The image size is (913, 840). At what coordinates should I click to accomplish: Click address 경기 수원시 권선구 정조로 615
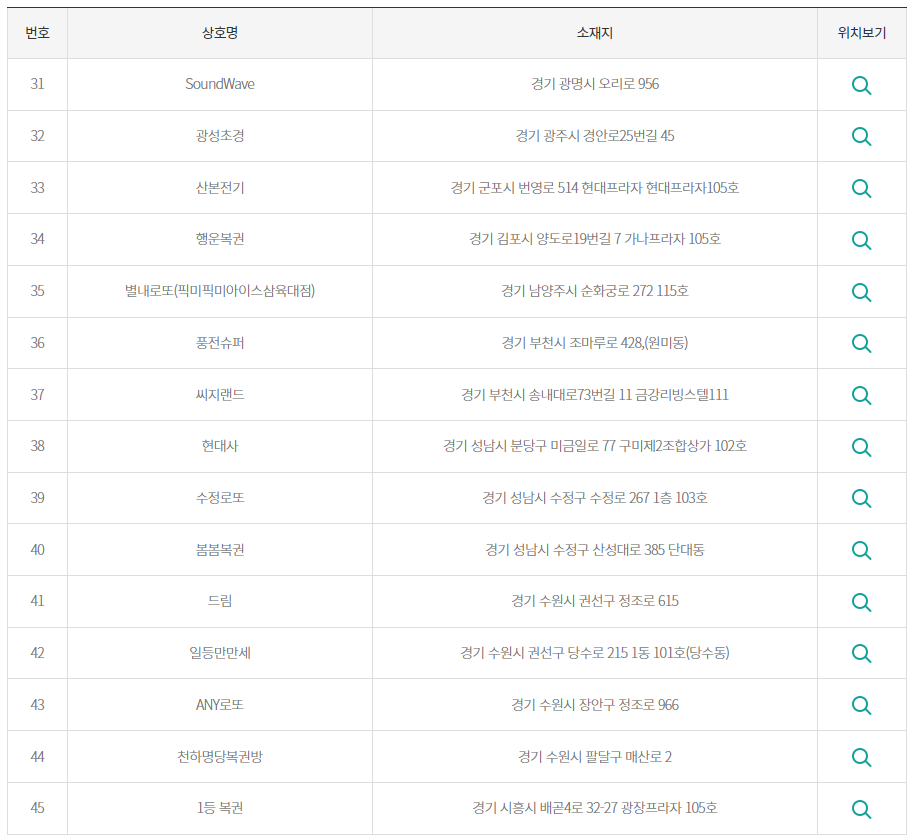pos(594,600)
